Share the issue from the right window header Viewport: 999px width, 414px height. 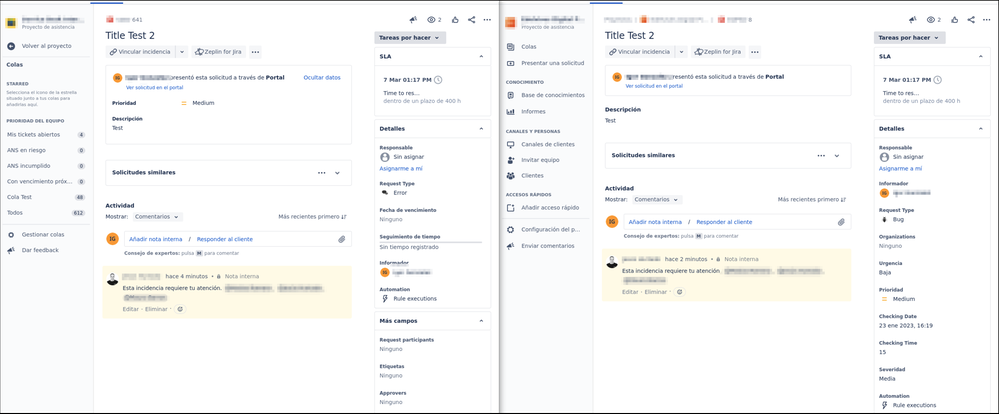click(x=971, y=20)
